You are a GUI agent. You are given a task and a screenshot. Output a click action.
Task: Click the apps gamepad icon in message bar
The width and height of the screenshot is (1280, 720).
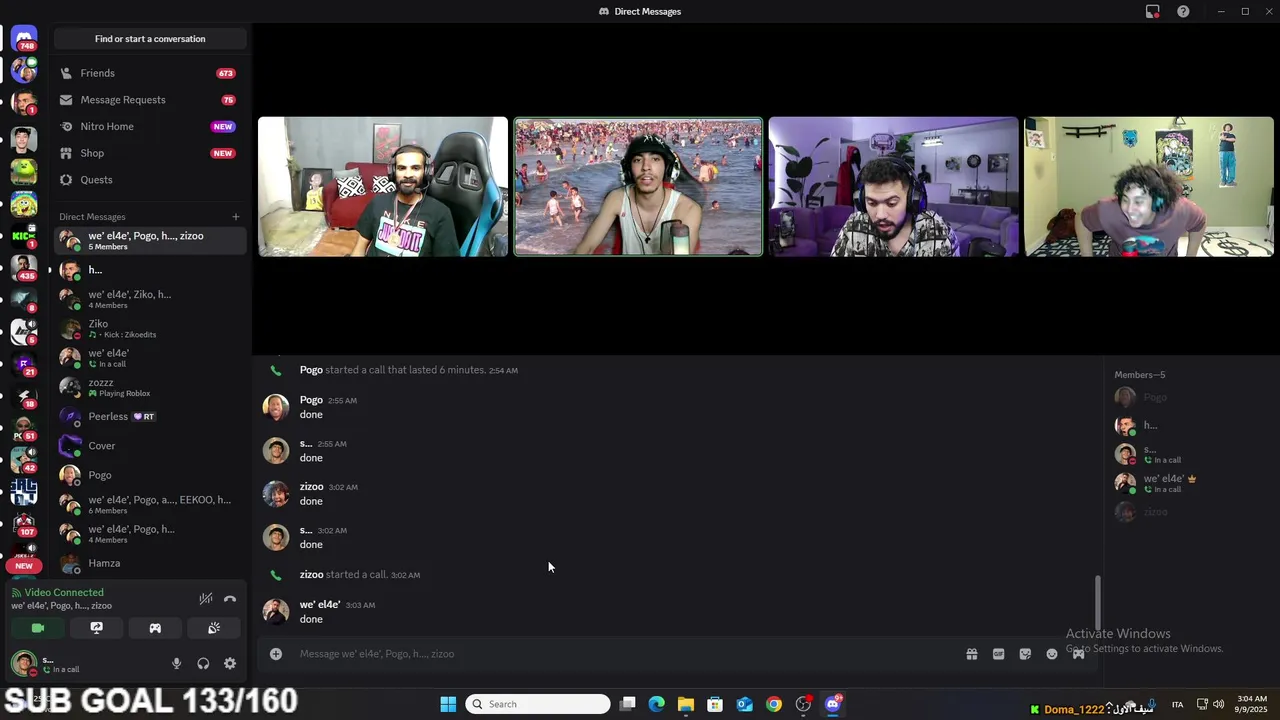pyautogui.click(x=1078, y=654)
